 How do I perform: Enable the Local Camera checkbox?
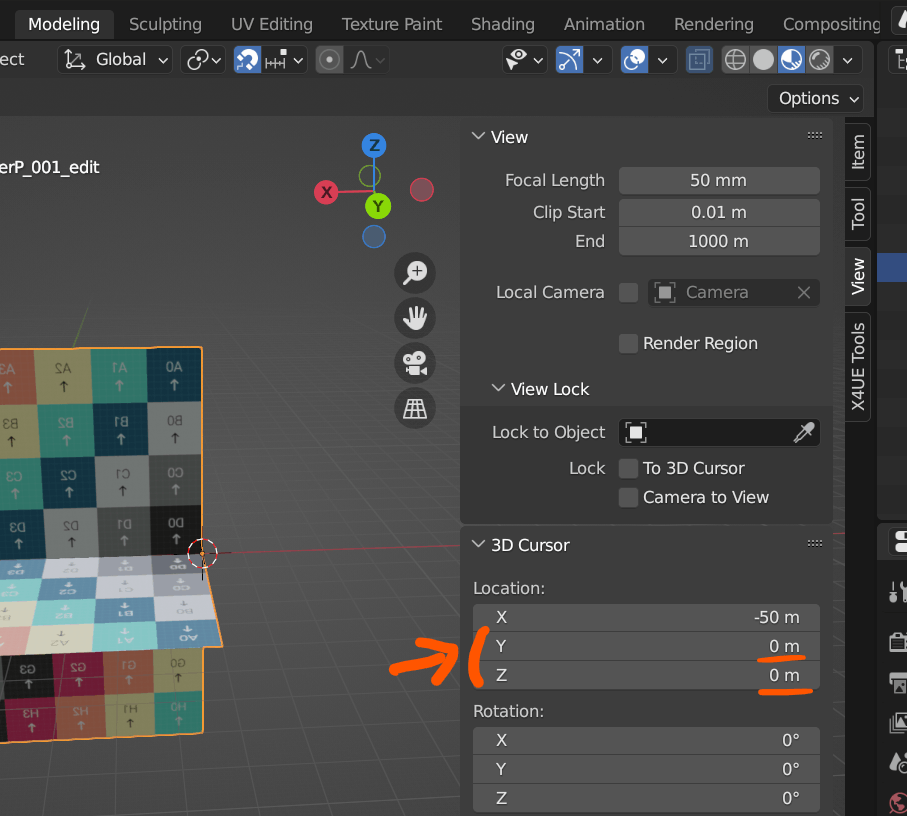click(x=628, y=293)
